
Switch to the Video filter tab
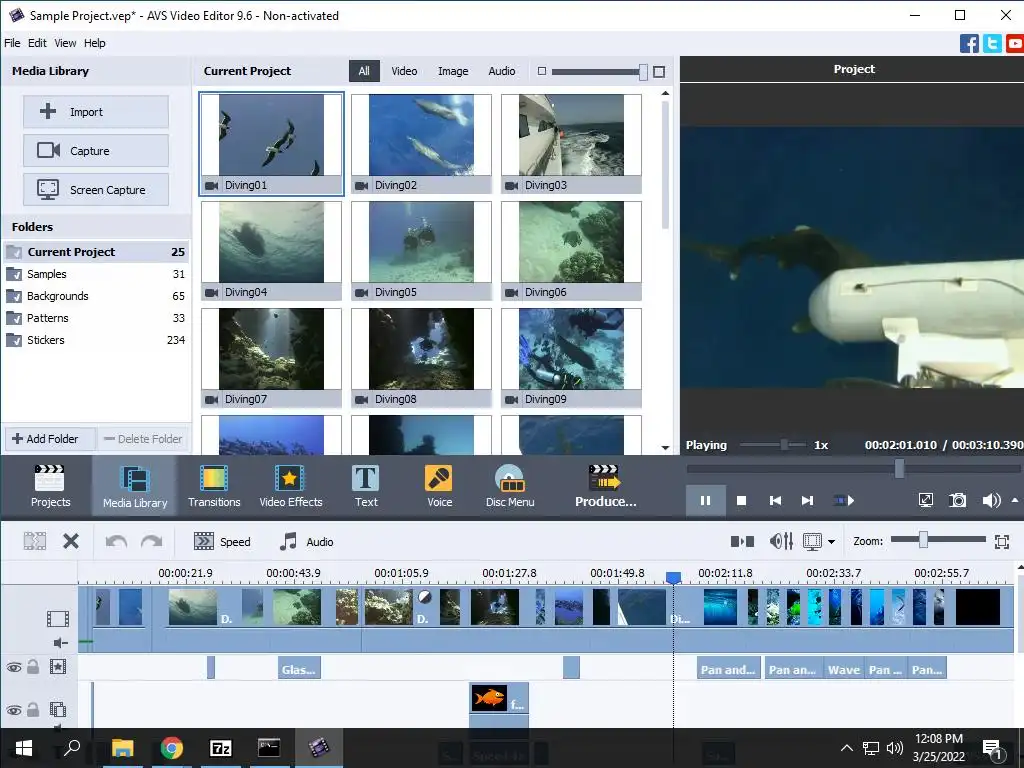404,71
